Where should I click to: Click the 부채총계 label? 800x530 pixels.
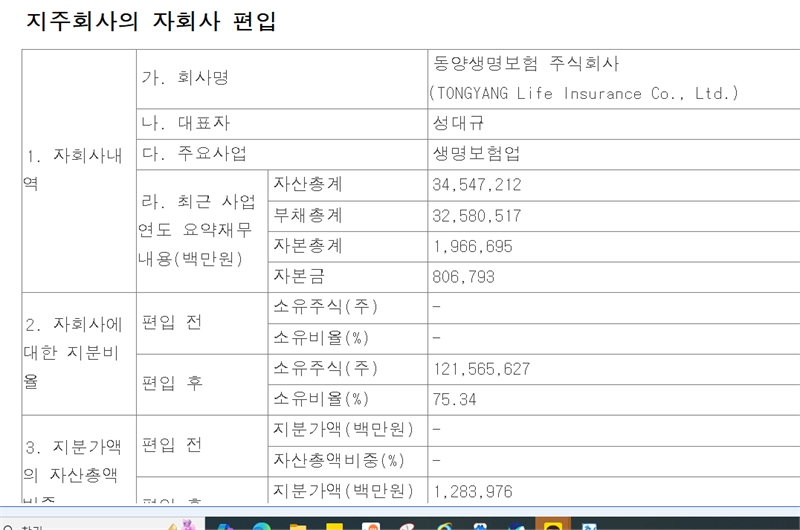308,215
